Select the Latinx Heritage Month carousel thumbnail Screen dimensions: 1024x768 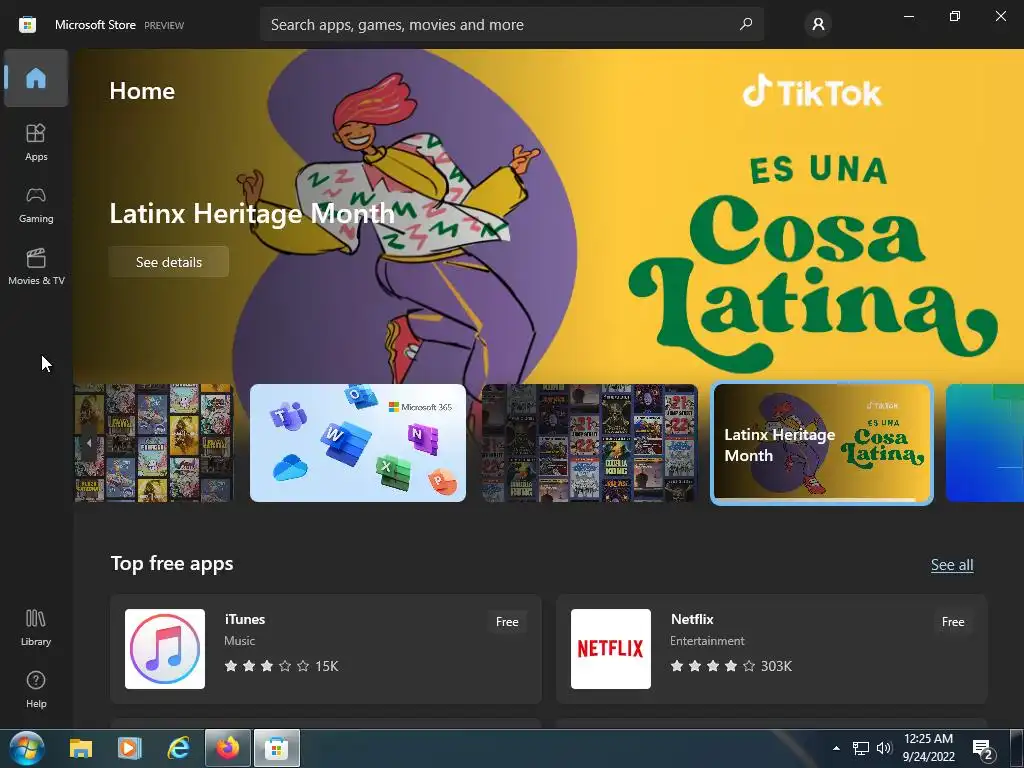click(822, 443)
